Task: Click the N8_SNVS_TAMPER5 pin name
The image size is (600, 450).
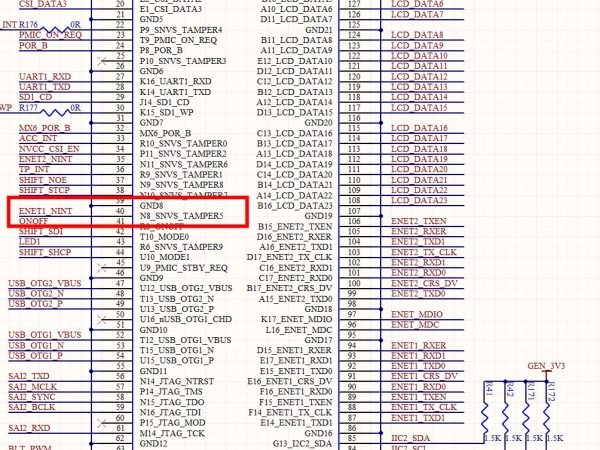Action: point(181,215)
